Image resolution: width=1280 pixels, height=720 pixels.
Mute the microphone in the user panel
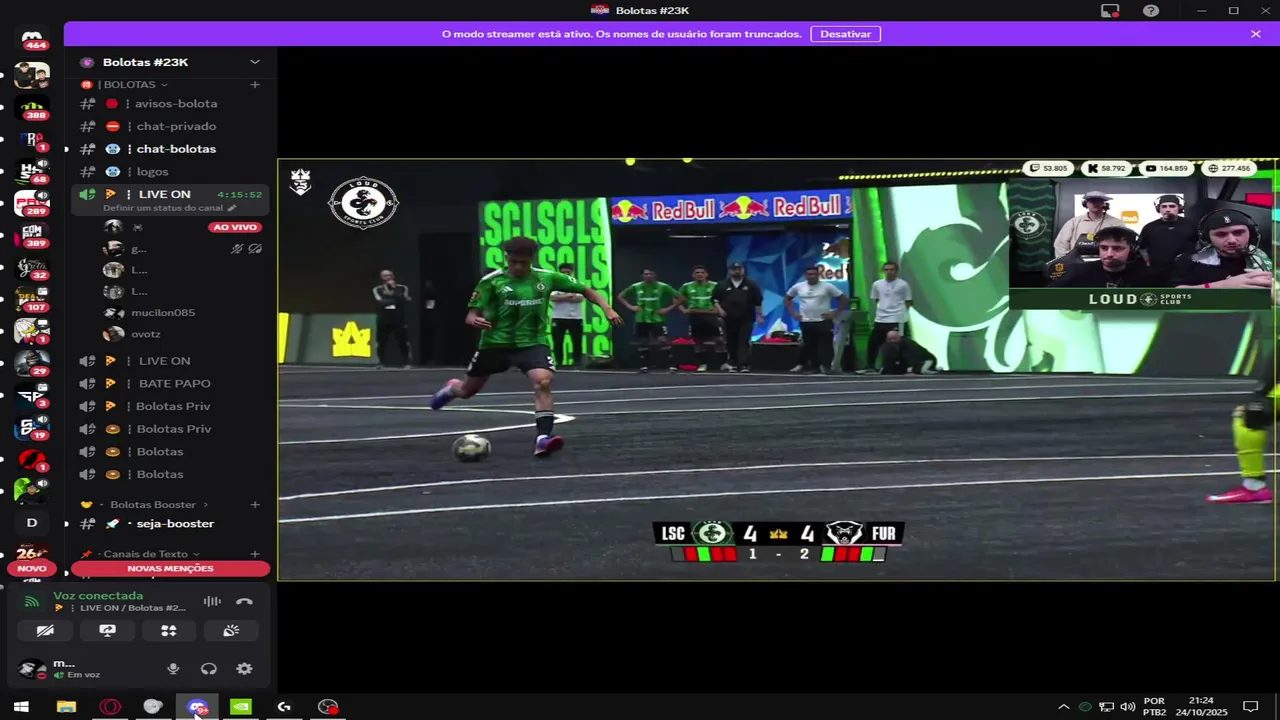point(173,669)
